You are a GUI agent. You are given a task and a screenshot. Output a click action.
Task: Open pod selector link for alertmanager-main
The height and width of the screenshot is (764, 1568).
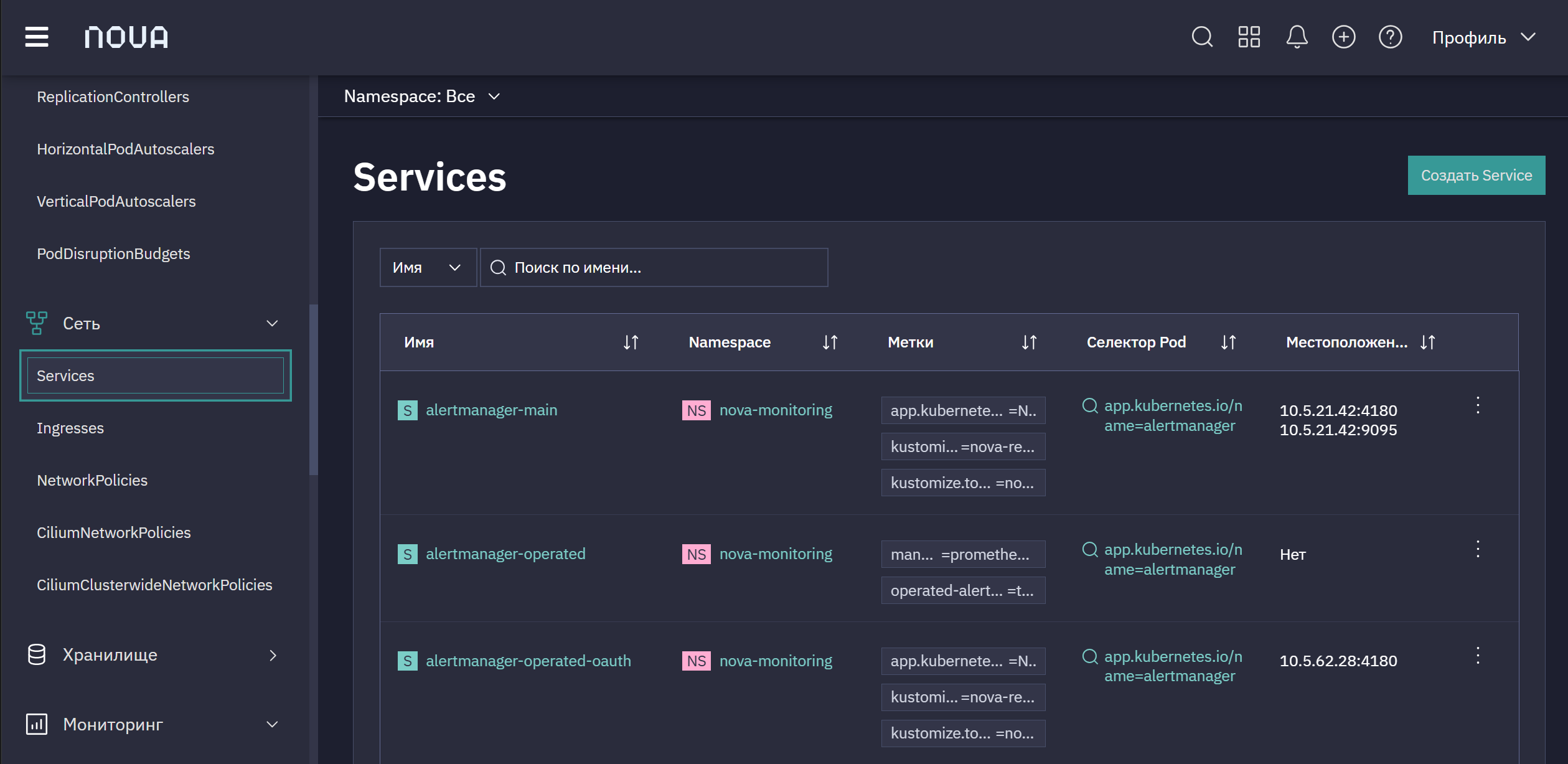pos(1173,416)
